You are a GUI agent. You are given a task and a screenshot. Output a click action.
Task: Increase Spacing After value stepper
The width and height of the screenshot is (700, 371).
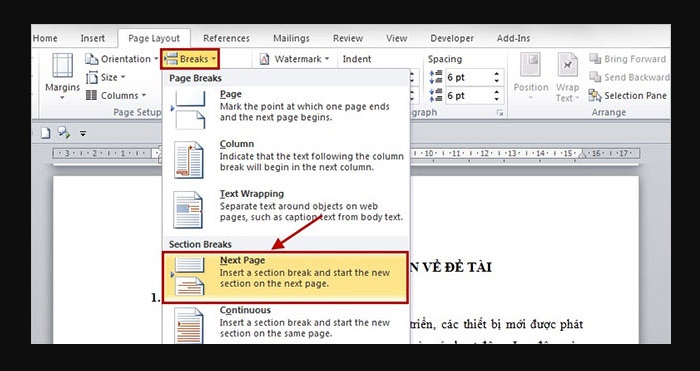coord(496,92)
